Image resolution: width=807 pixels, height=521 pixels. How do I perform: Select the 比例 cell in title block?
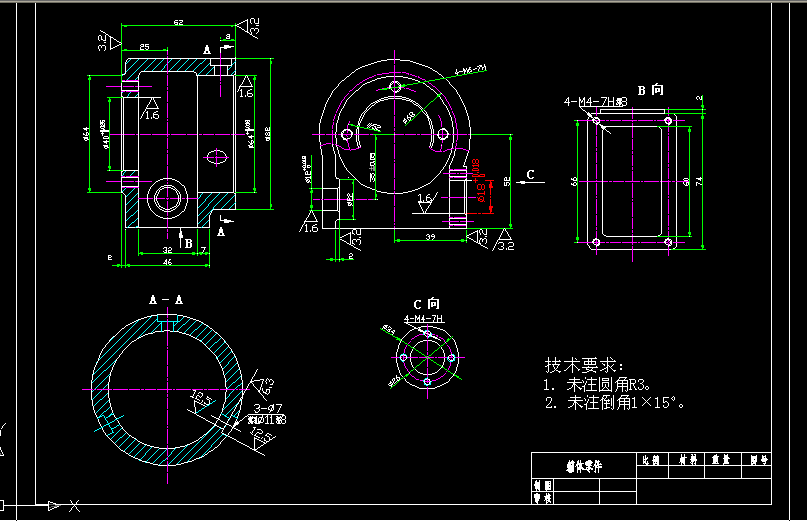pyautogui.click(x=651, y=460)
